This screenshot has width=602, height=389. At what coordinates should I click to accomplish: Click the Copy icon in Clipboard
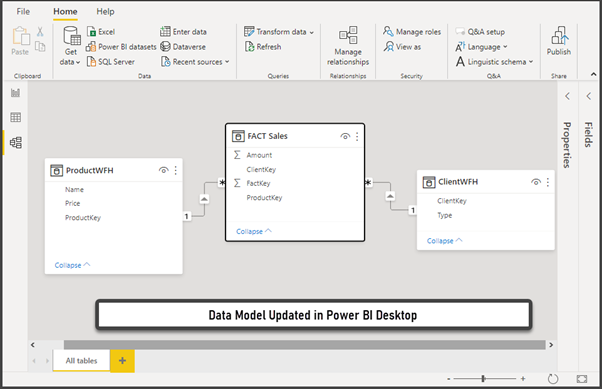coord(40,46)
